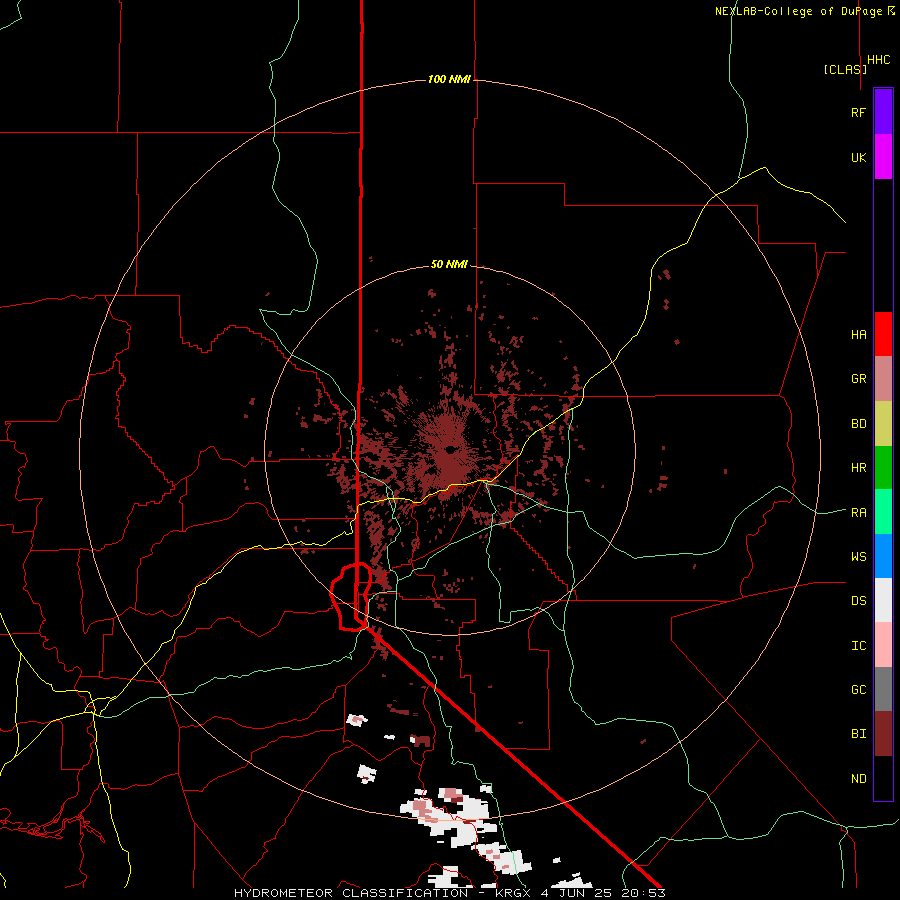Screen dimensions: 900x900
Task: Click the radar site center point
Action: pos(450,449)
